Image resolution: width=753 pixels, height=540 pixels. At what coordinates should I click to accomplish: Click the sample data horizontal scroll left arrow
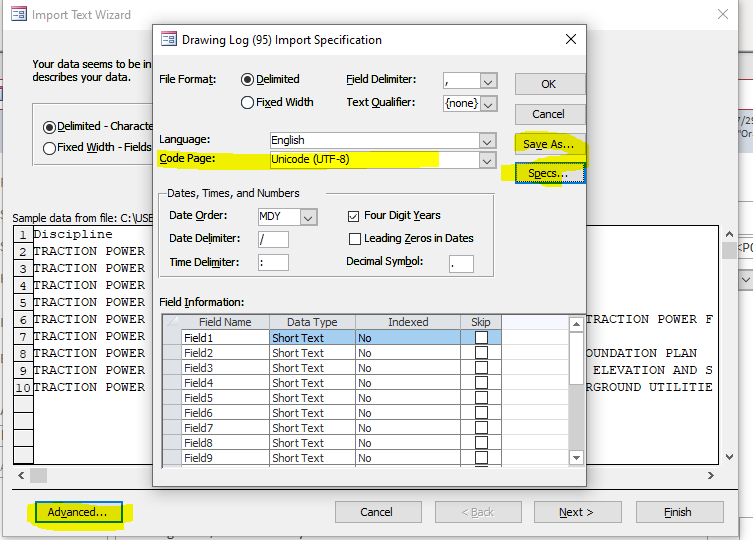point(21,476)
